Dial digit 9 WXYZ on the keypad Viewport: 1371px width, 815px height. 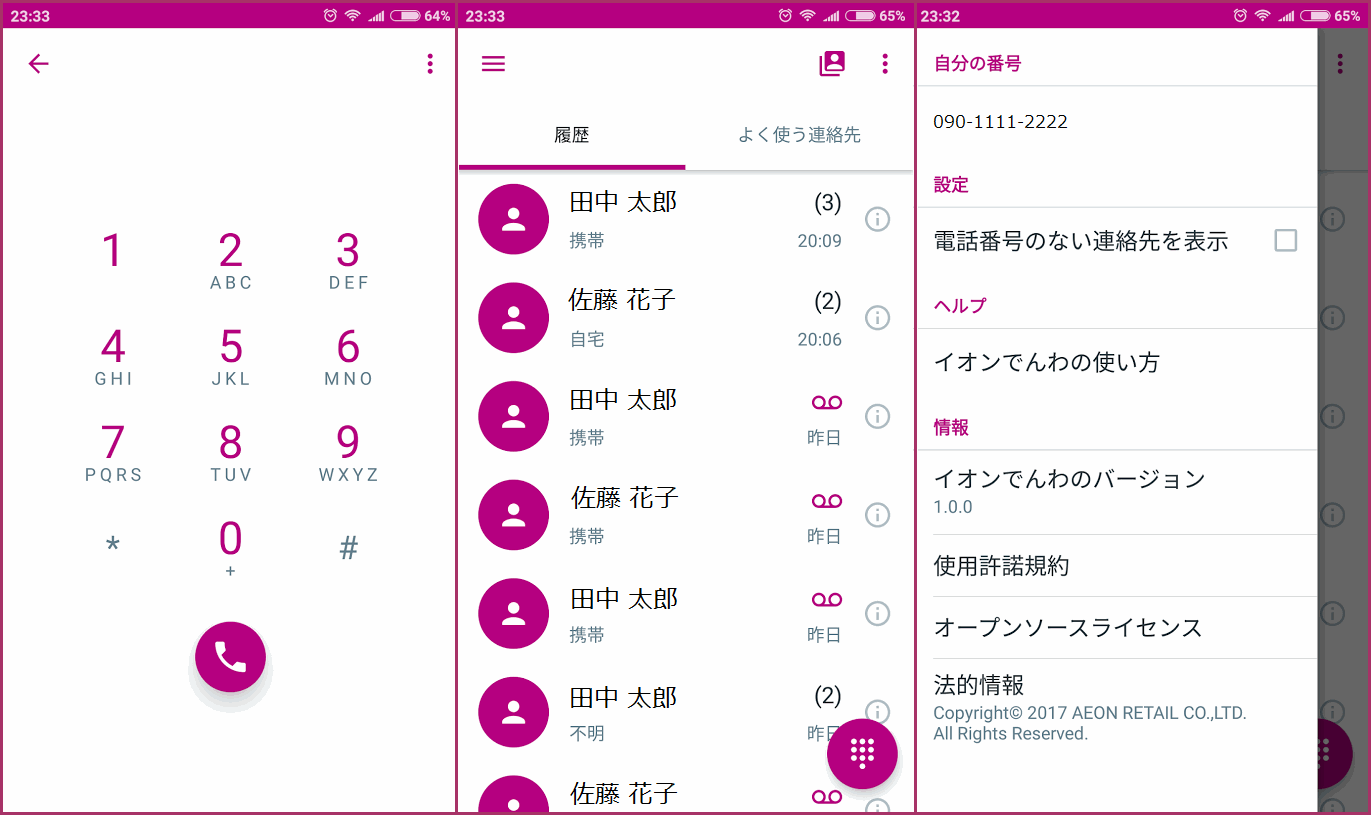[x=348, y=453]
